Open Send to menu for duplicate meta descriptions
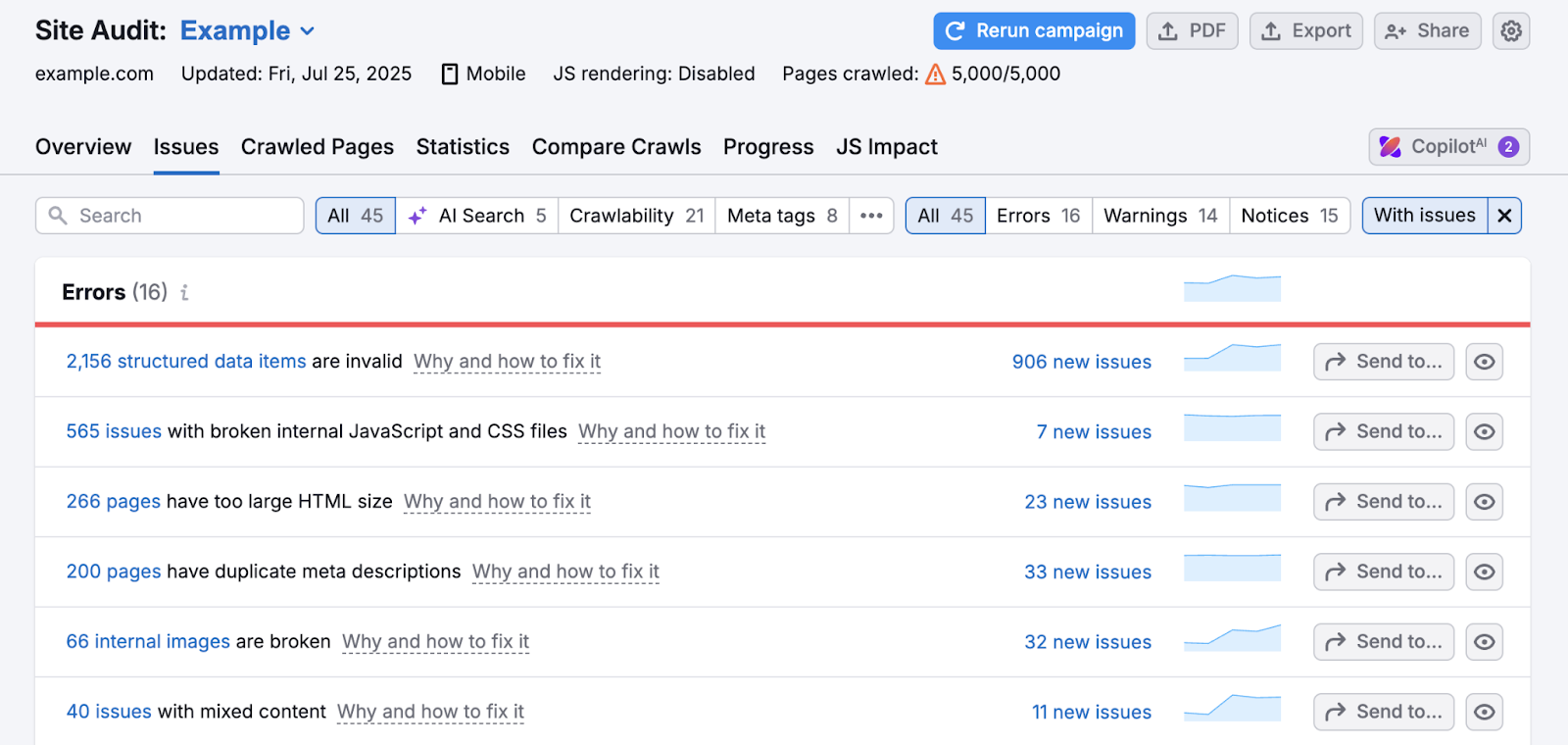The width and height of the screenshot is (1568, 745). tap(1383, 571)
